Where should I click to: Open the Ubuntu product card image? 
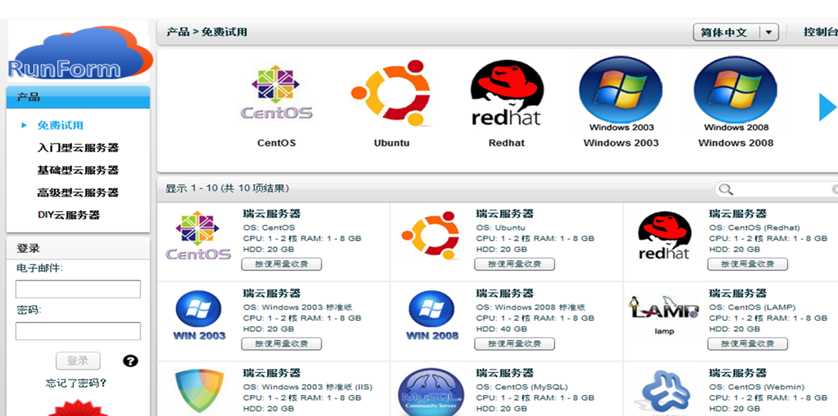click(431, 235)
